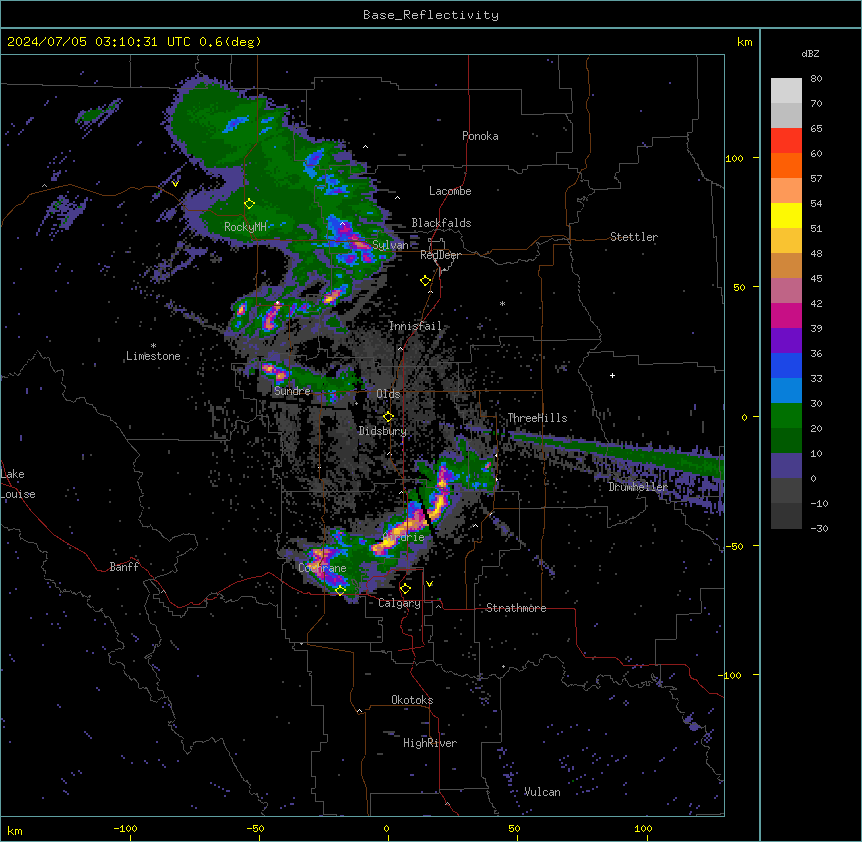
Task: Click the Okotoks label
Action: click(412, 700)
